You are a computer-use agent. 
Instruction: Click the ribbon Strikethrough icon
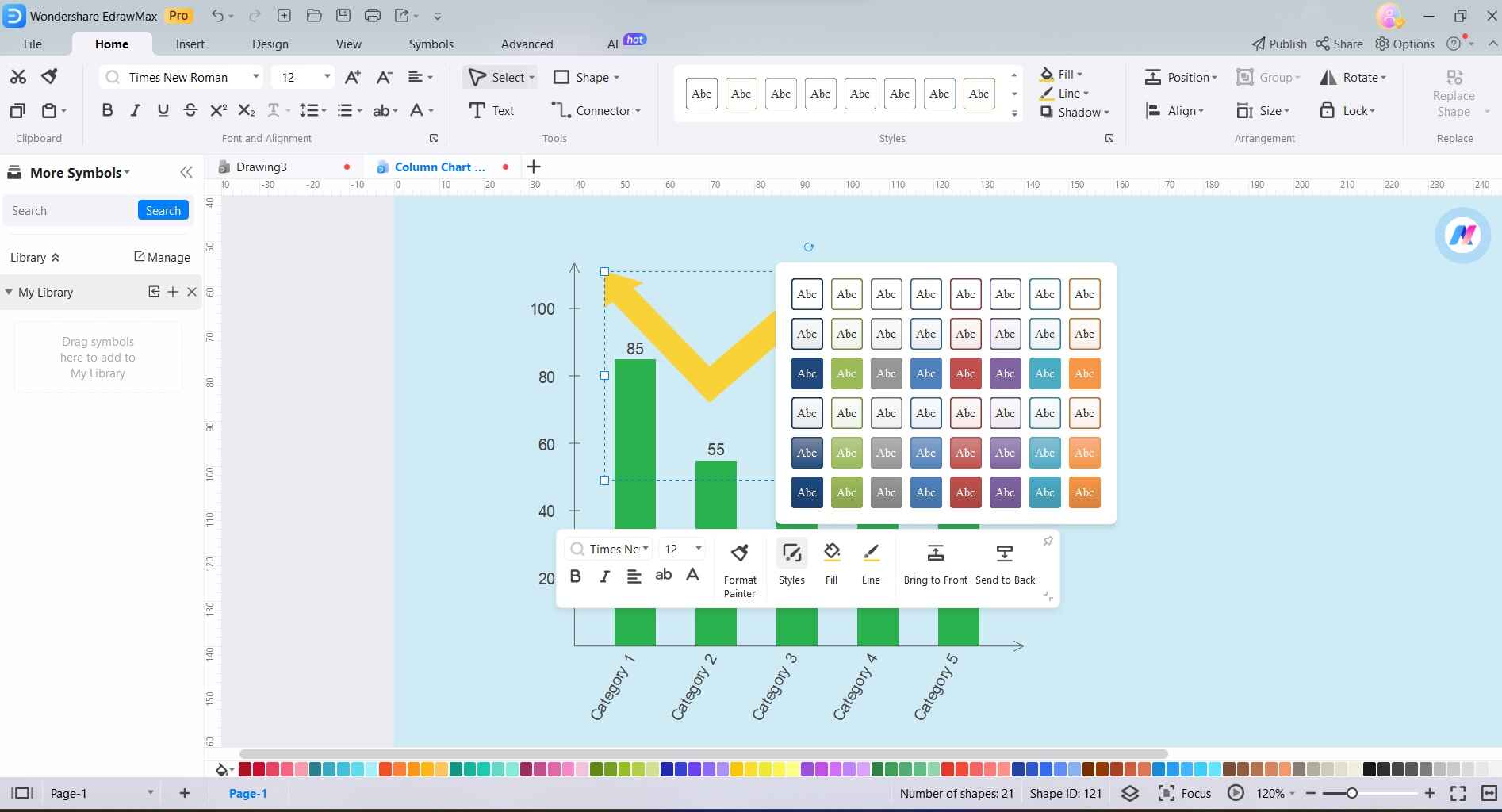tap(190, 111)
